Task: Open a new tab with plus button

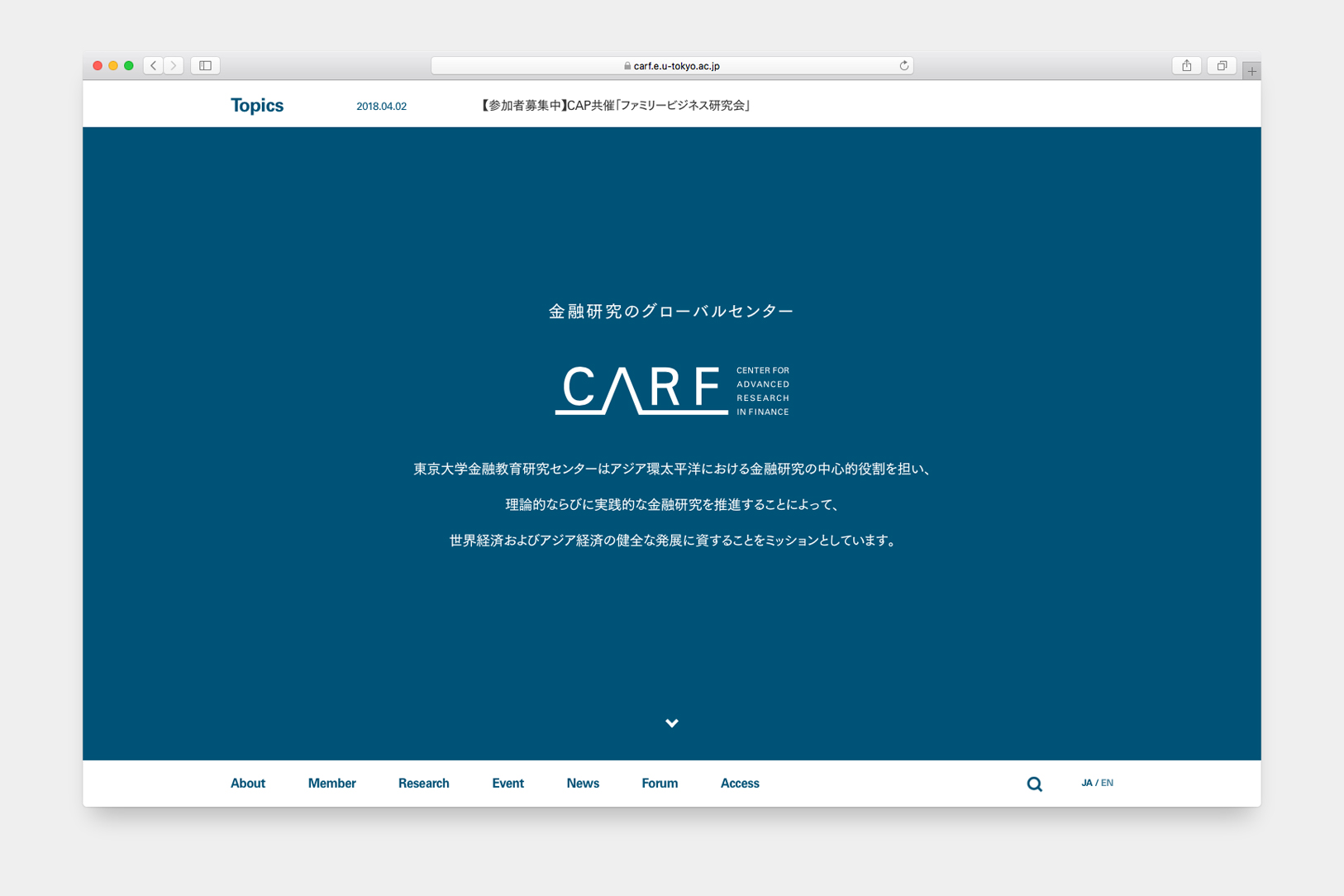Action: point(1251,71)
